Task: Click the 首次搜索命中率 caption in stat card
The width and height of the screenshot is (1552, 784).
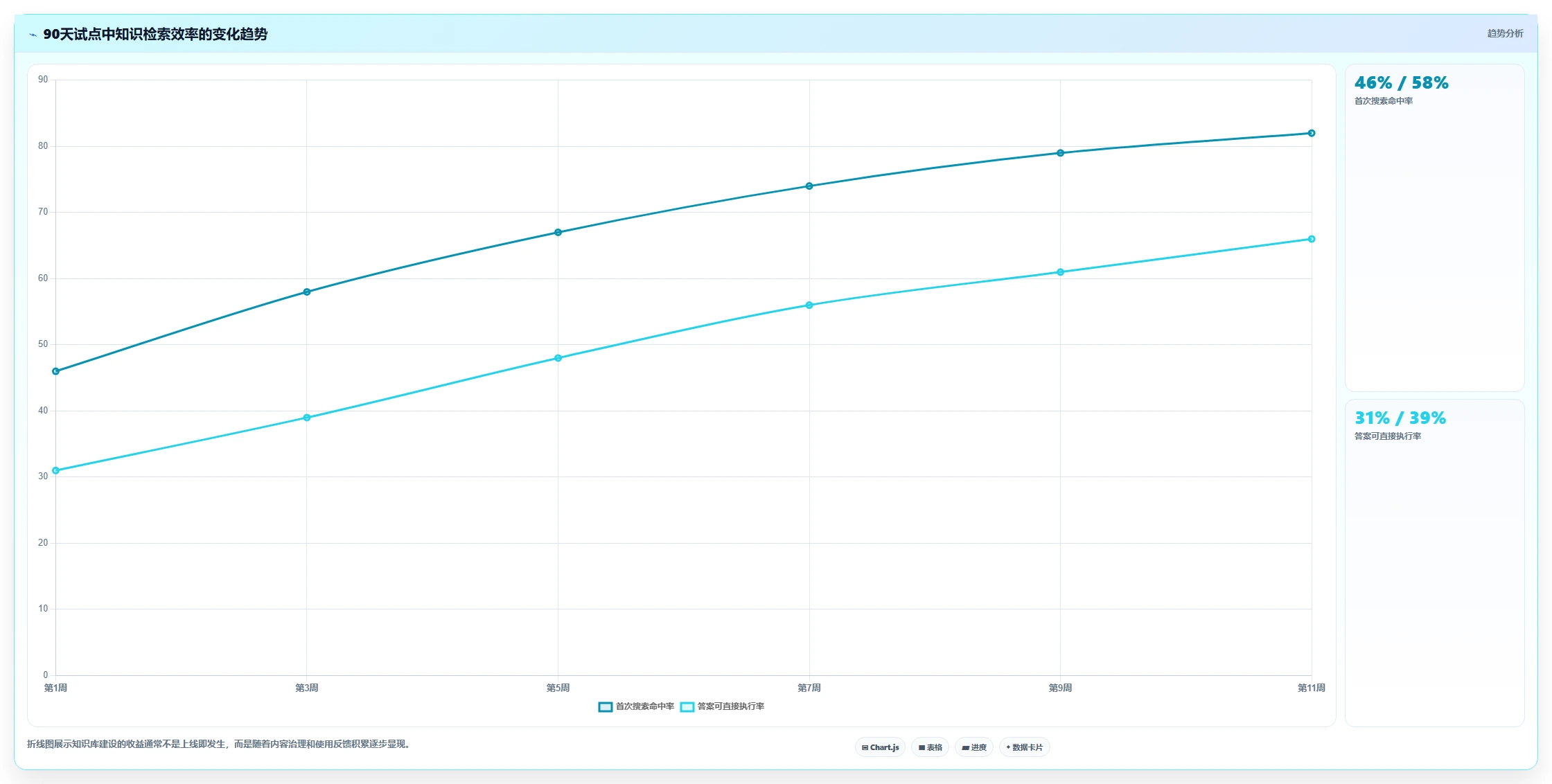Action: [x=1383, y=101]
